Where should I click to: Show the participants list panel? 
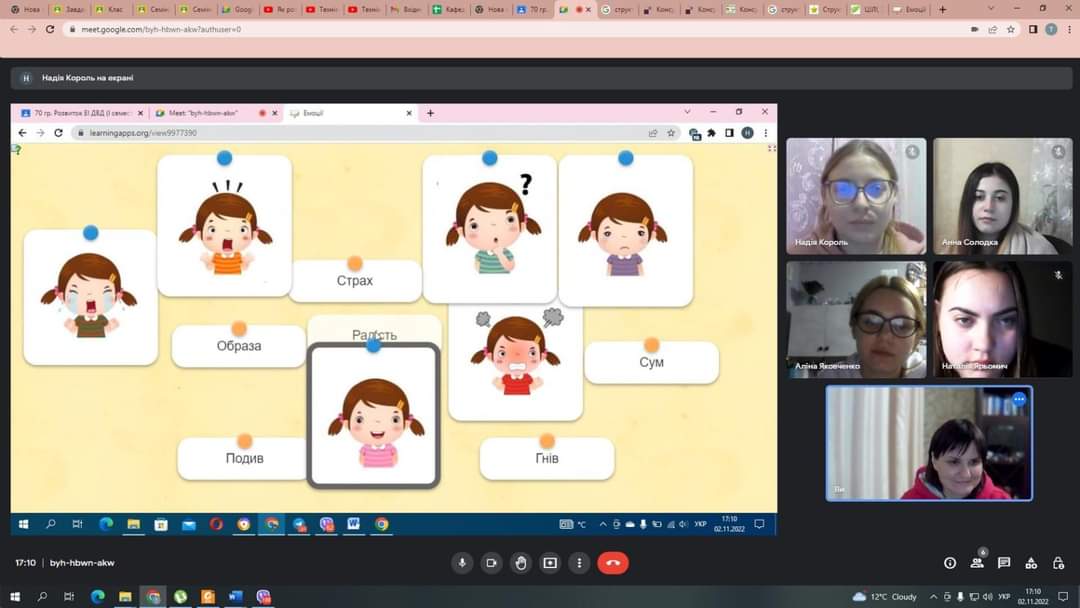(x=977, y=563)
